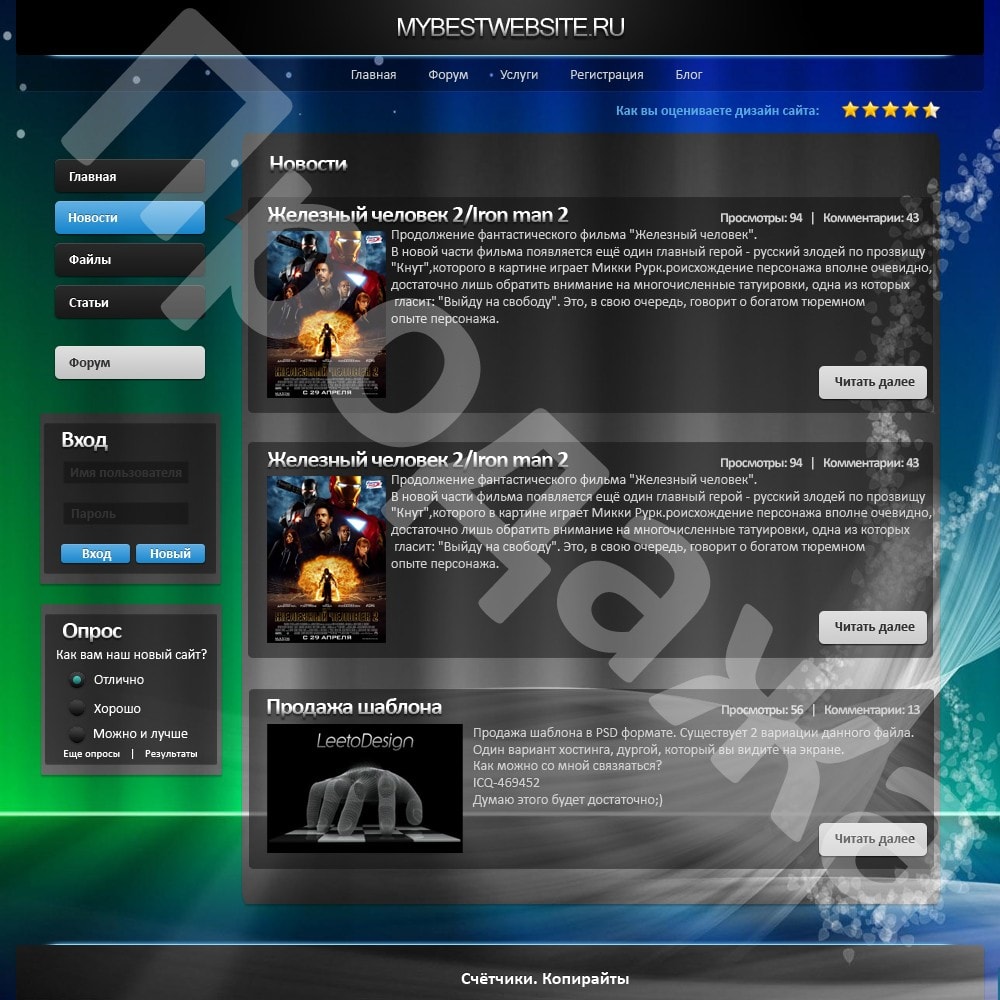Click the light Форум sidebar button
This screenshot has width=1000, height=1000.
coord(130,362)
